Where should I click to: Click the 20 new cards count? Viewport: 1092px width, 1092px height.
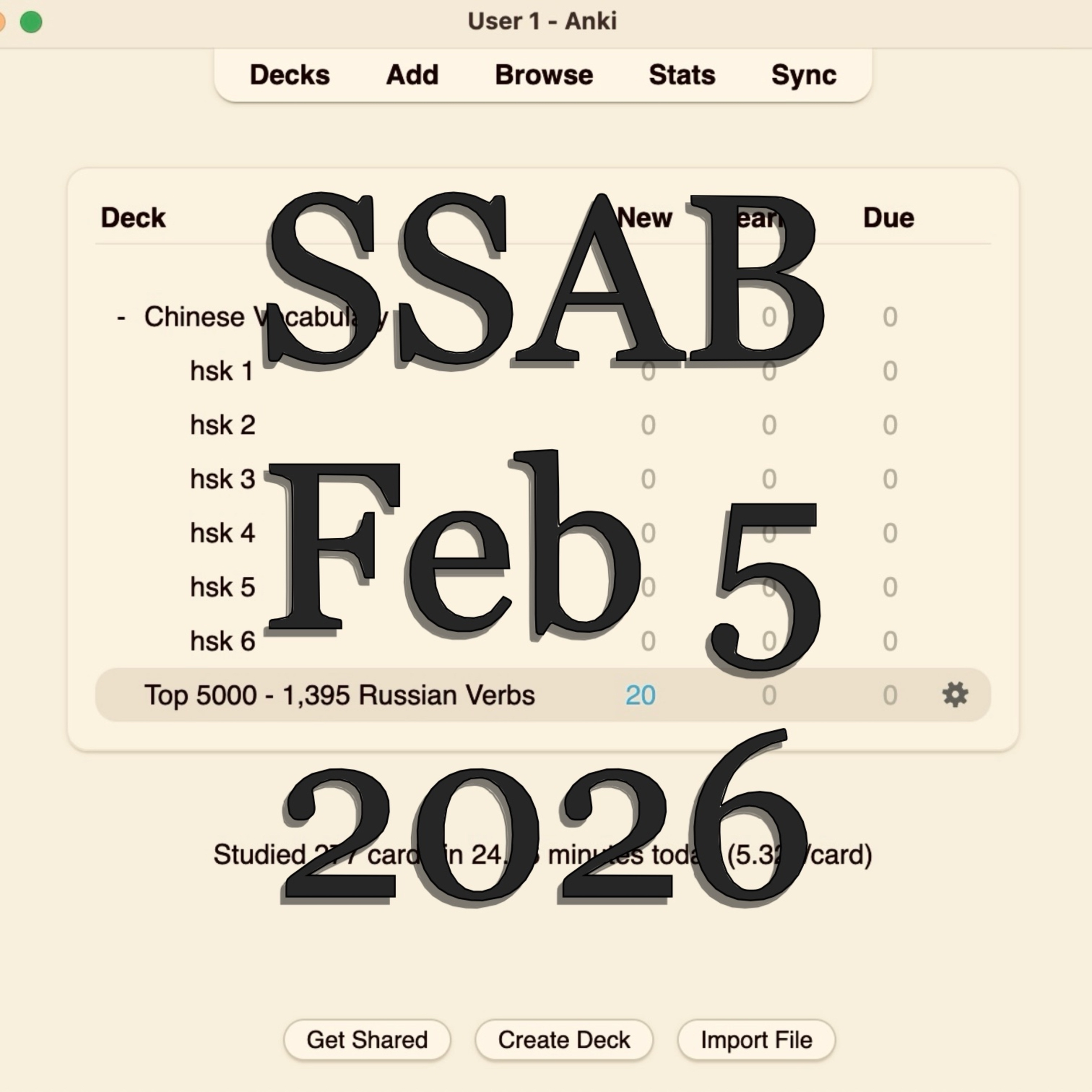pos(640,695)
